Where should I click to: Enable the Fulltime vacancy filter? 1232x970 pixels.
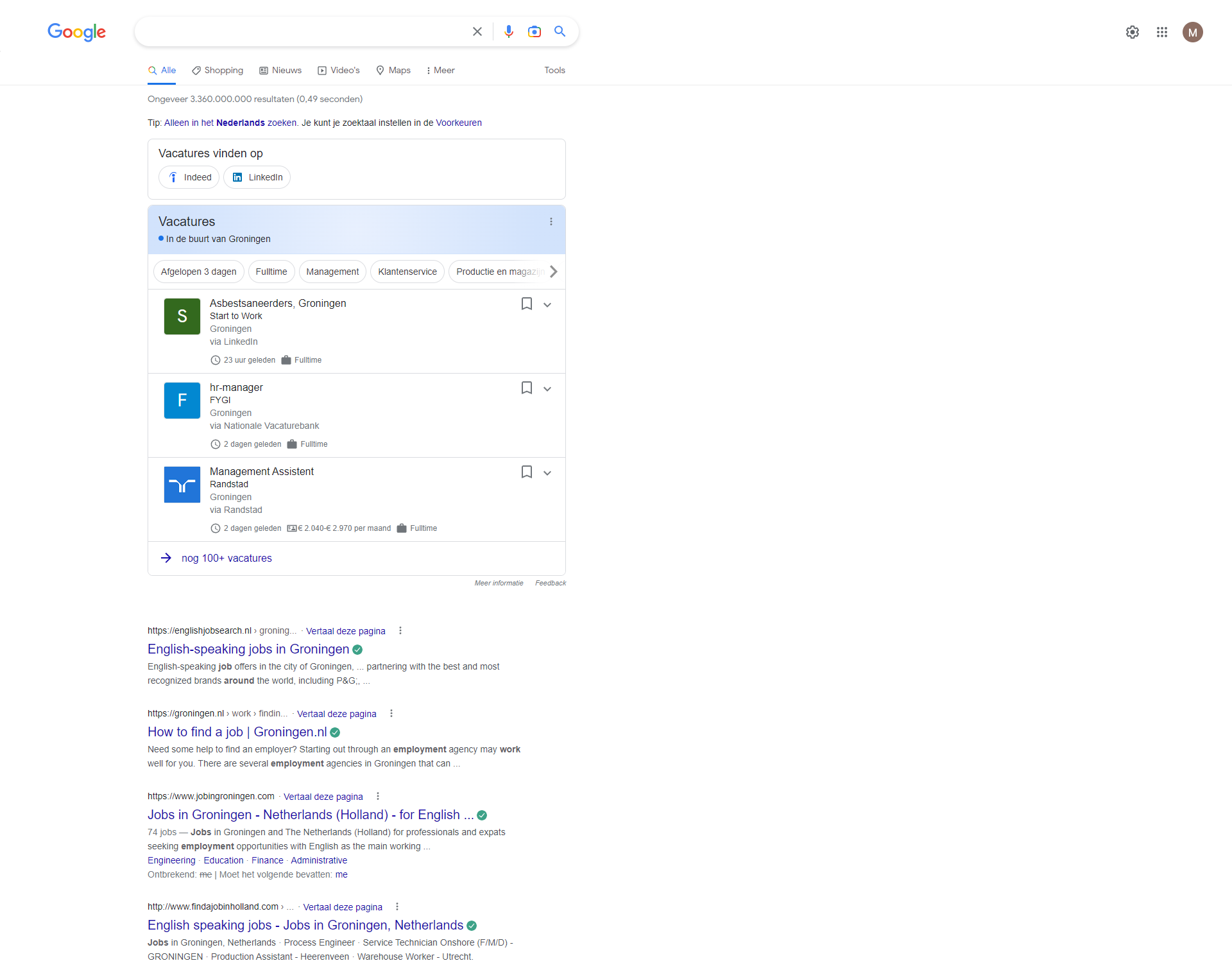[271, 271]
